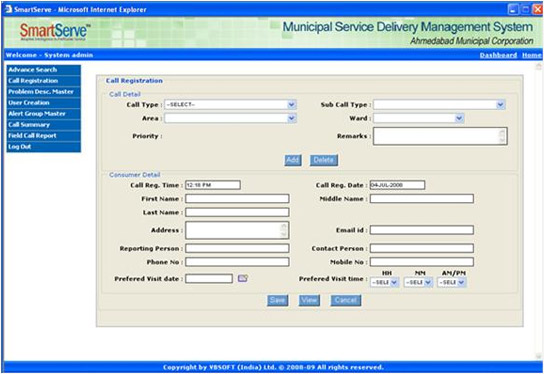Click the Reporting Person input field
The width and height of the screenshot is (544, 374).
click(237, 248)
